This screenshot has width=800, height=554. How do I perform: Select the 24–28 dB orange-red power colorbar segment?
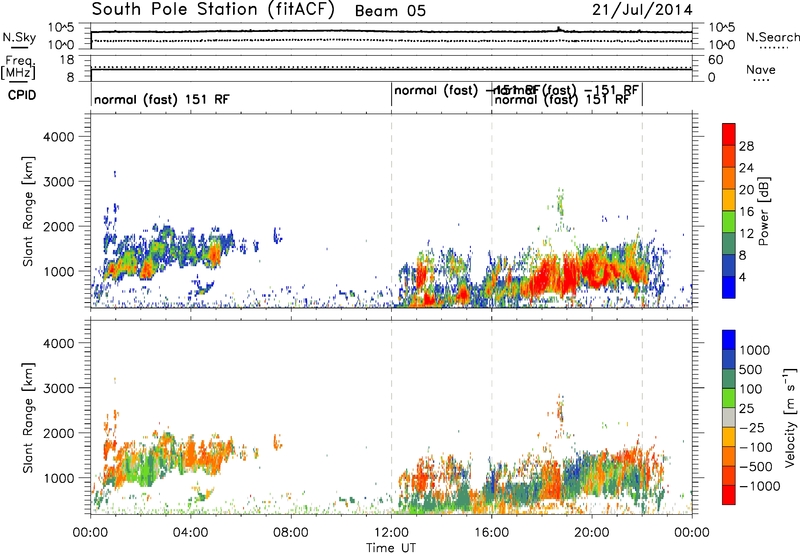coord(729,156)
